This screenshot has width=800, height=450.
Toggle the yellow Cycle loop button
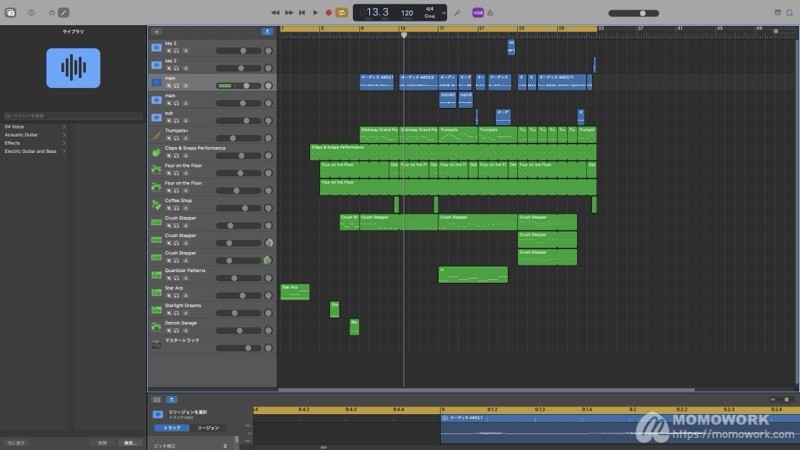[342, 13]
